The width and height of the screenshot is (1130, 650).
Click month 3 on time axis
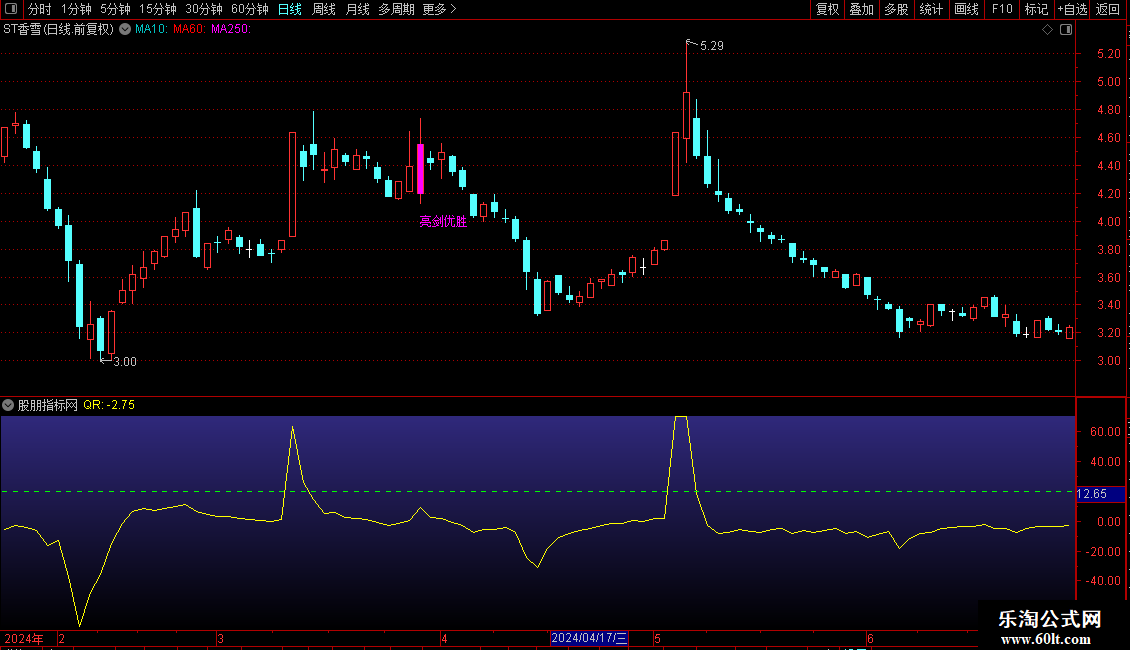(221, 639)
